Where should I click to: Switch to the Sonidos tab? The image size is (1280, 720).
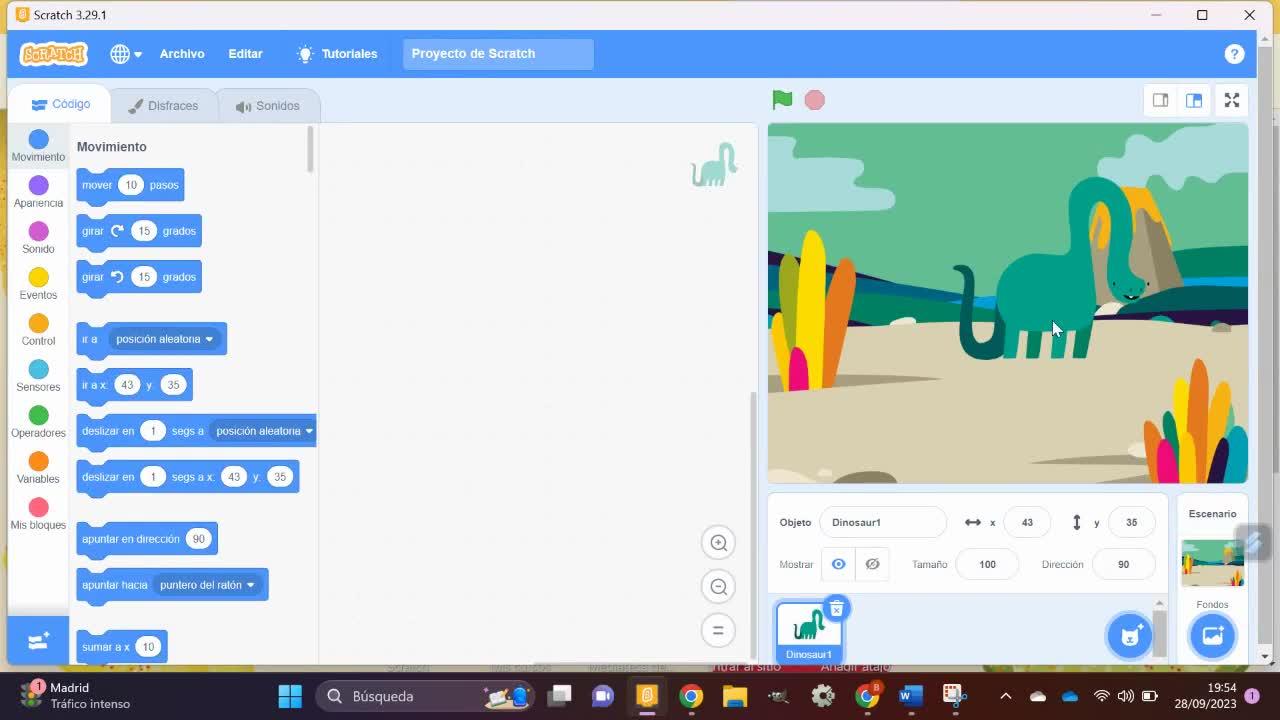click(267, 105)
